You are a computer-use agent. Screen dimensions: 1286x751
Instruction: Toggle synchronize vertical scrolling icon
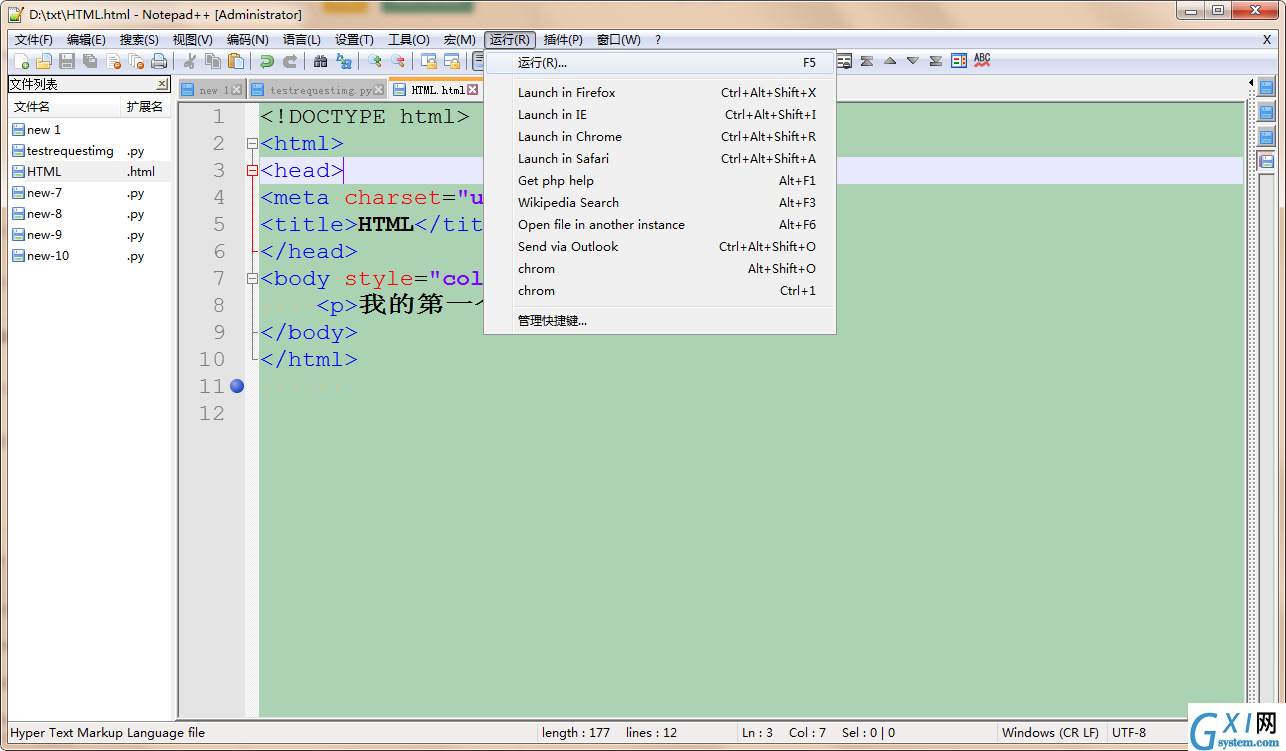pyautogui.click(x=429, y=61)
